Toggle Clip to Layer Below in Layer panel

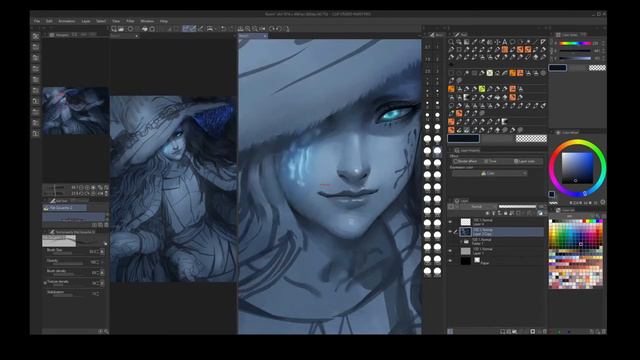point(487,213)
